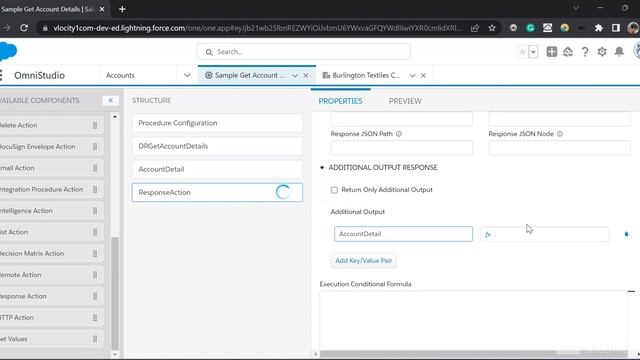Viewport: 640px width, 360px height.
Task: Open the Accounts navigation dropdown chevron
Action: (x=187, y=76)
